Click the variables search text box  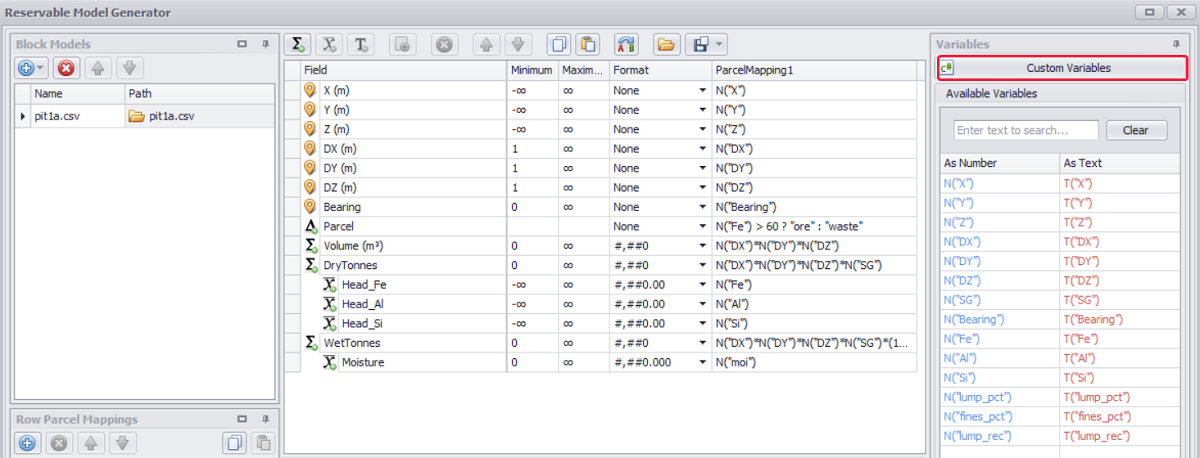[x=1024, y=130]
